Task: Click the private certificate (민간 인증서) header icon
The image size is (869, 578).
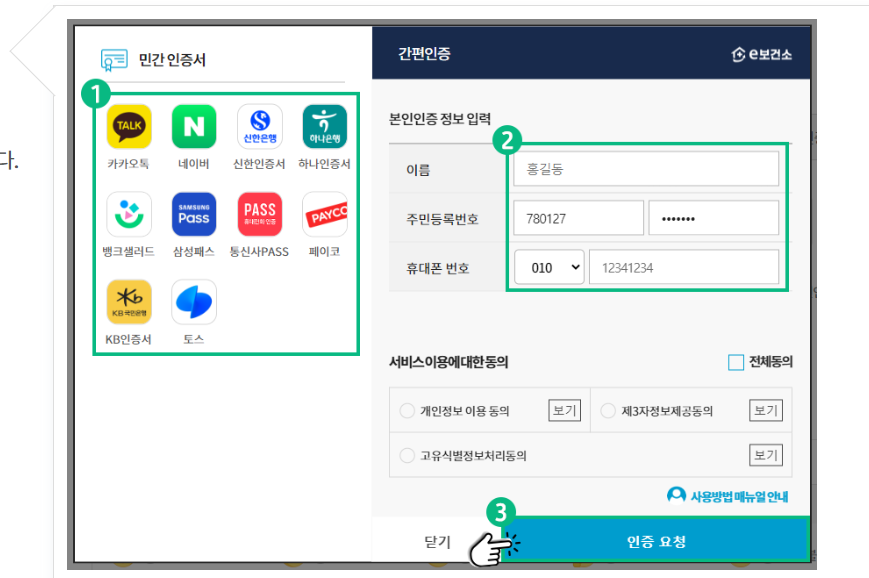Action: coord(114,59)
